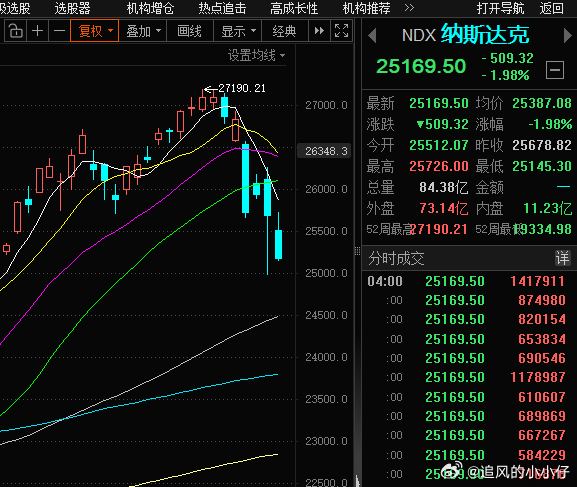The height and width of the screenshot is (487, 577).
Task: Open 热点追击 menu
Action: click(222, 8)
